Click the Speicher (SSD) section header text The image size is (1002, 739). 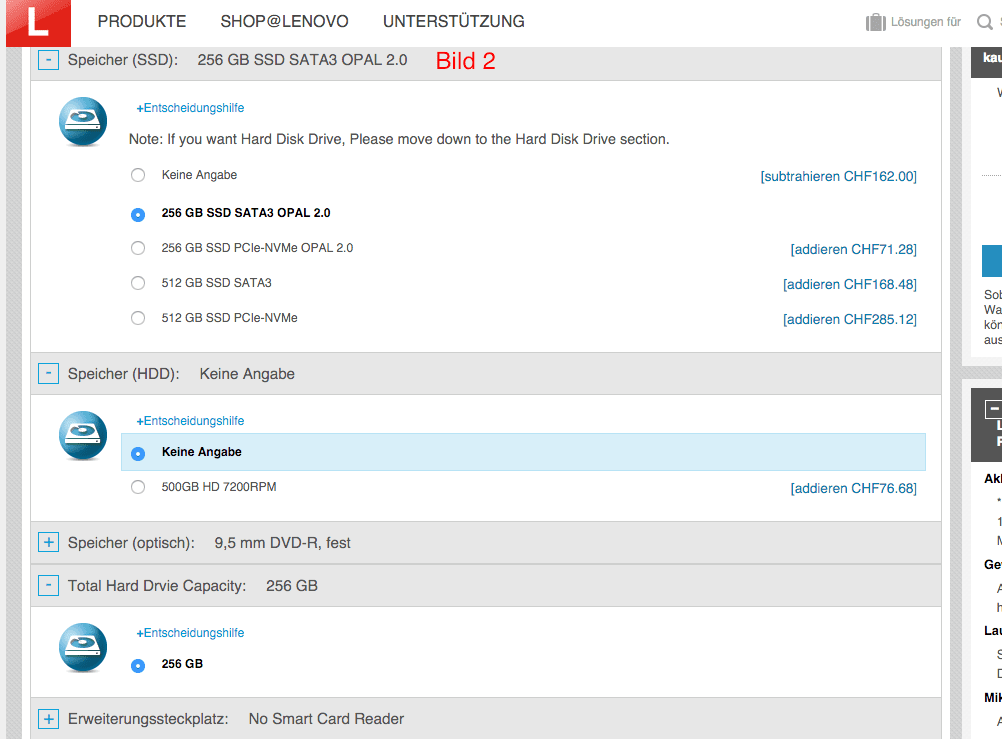(x=123, y=60)
